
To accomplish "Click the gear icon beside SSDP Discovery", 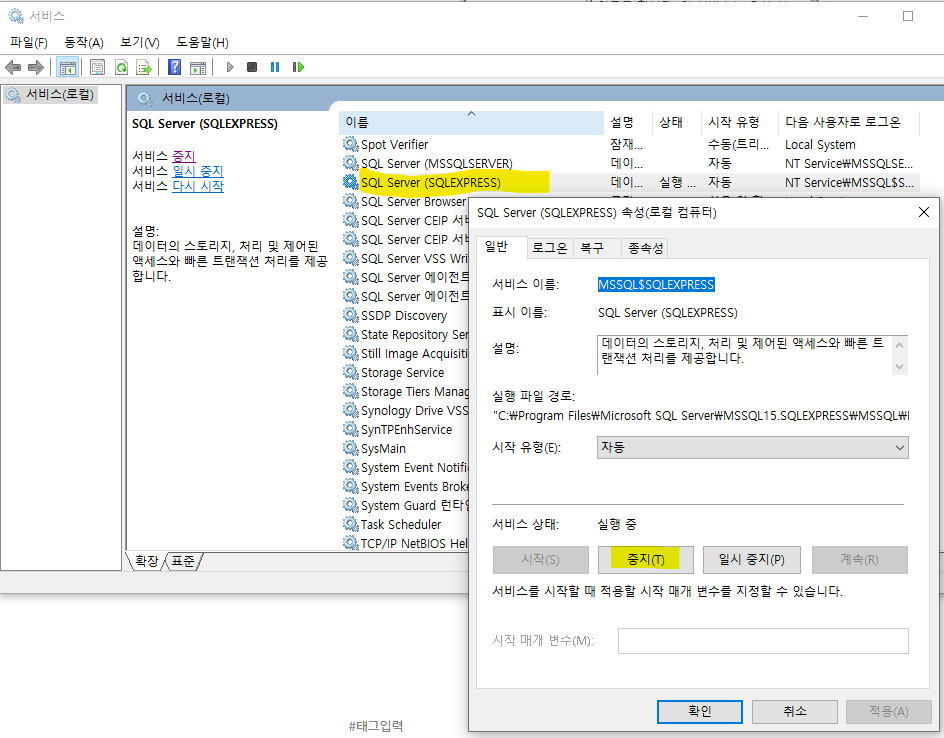I will coord(350,315).
